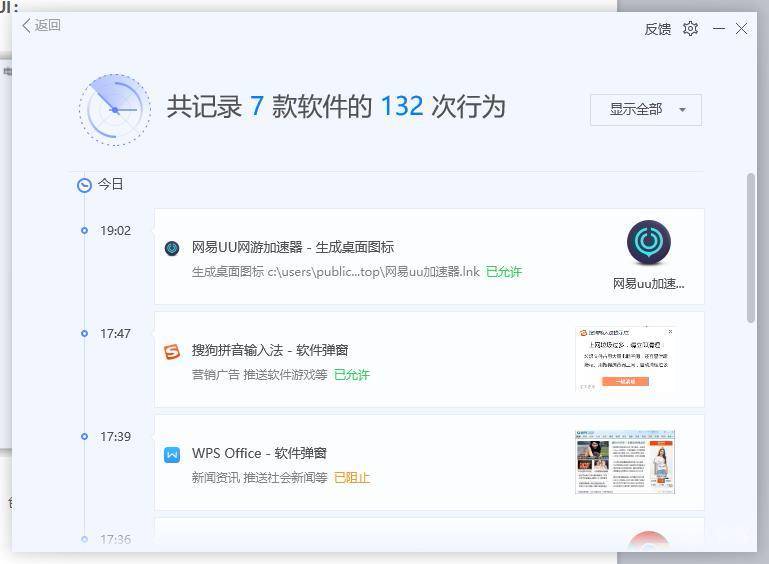Open the 搜狗 popup screenshot thumbnail
The width and height of the screenshot is (769, 564).
(625, 359)
